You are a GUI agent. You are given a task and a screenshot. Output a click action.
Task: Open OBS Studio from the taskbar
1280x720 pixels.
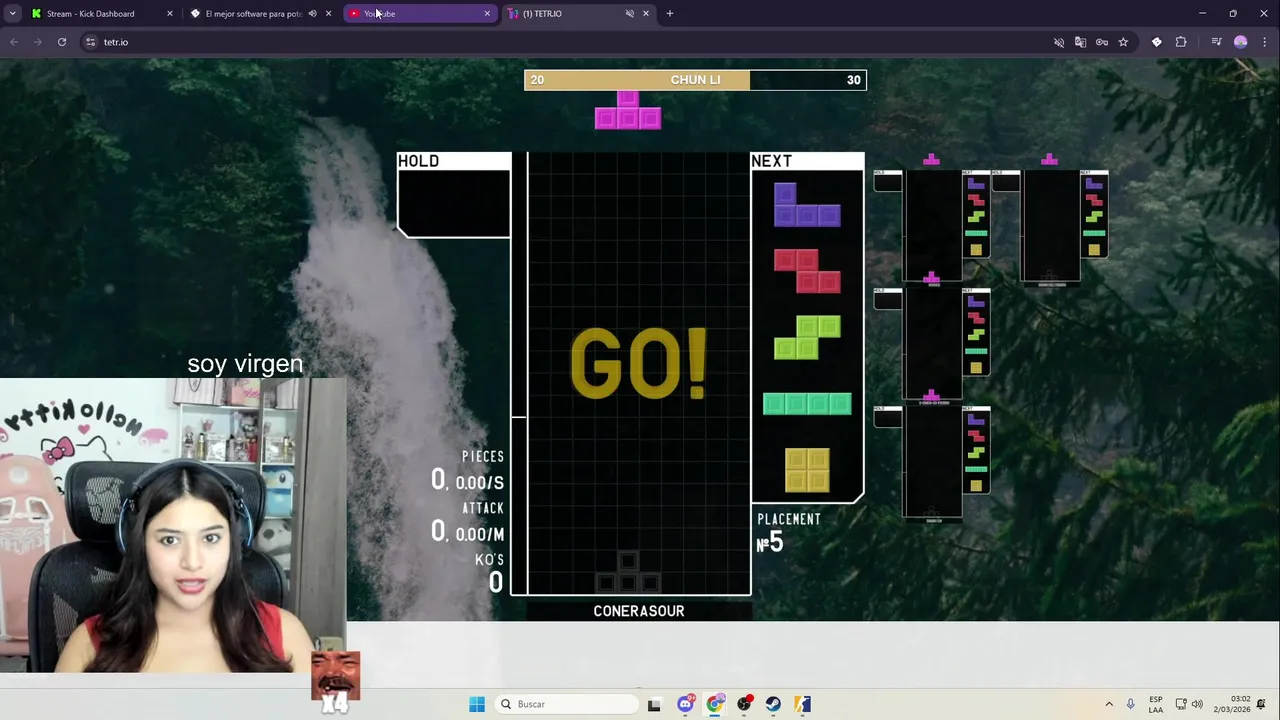(744, 704)
